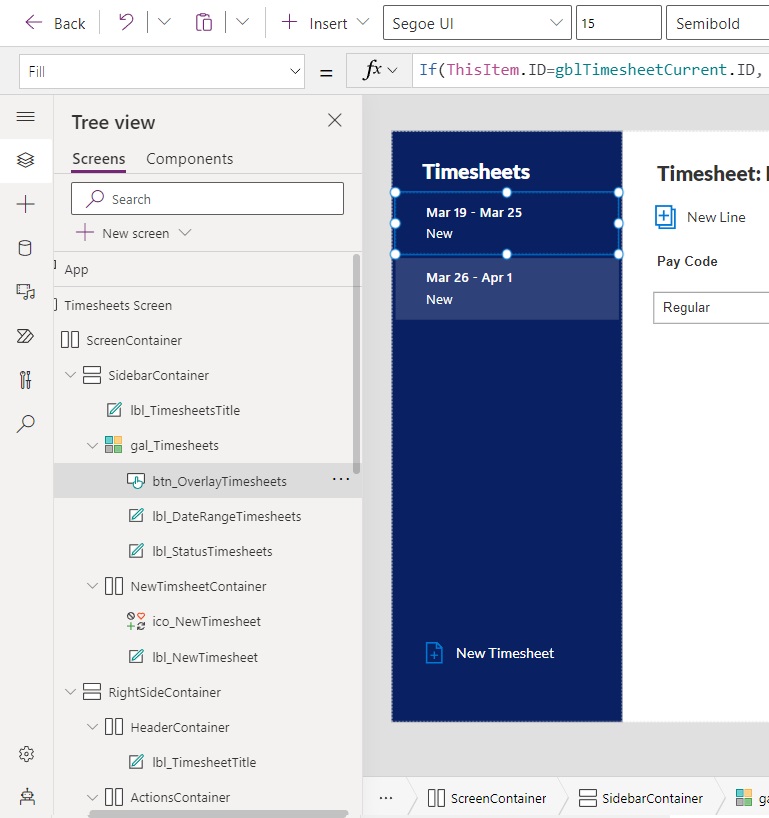Open the Segoe UI font dropdown
The image size is (769, 818).
coord(555,23)
